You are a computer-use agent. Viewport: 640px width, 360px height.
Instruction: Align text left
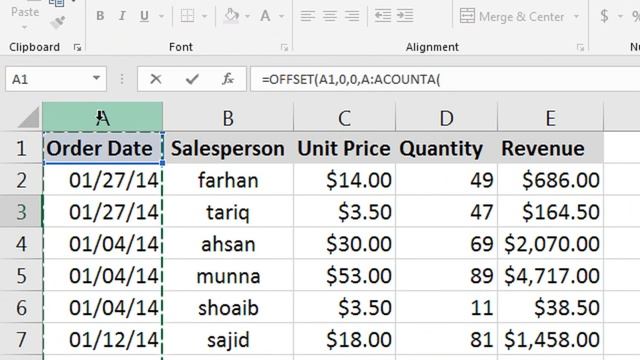[x=307, y=16]
